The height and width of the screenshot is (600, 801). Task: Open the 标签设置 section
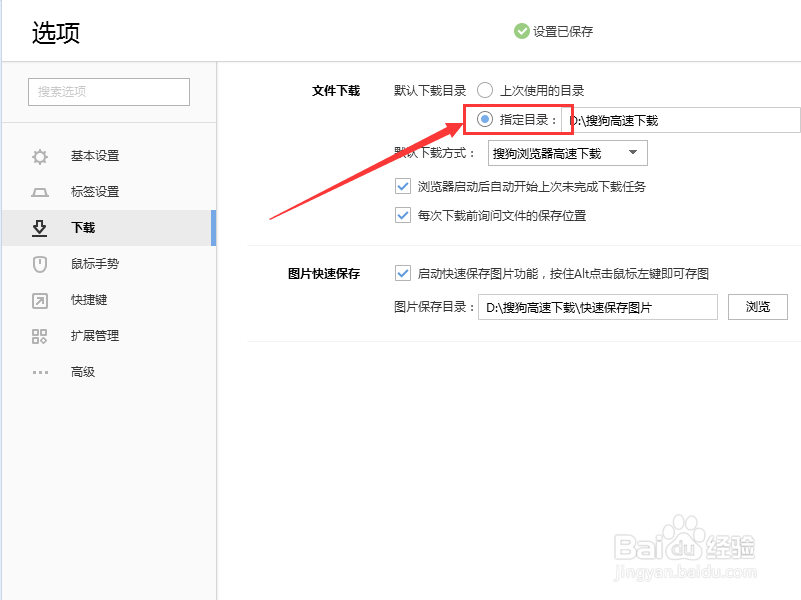(109, 192)
